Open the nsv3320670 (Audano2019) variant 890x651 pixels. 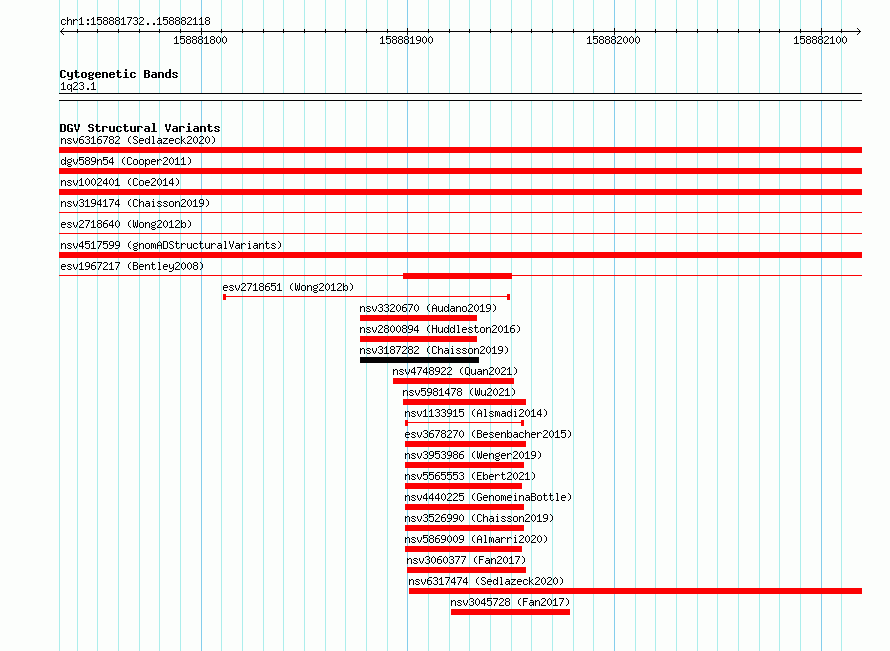(428, 308)
